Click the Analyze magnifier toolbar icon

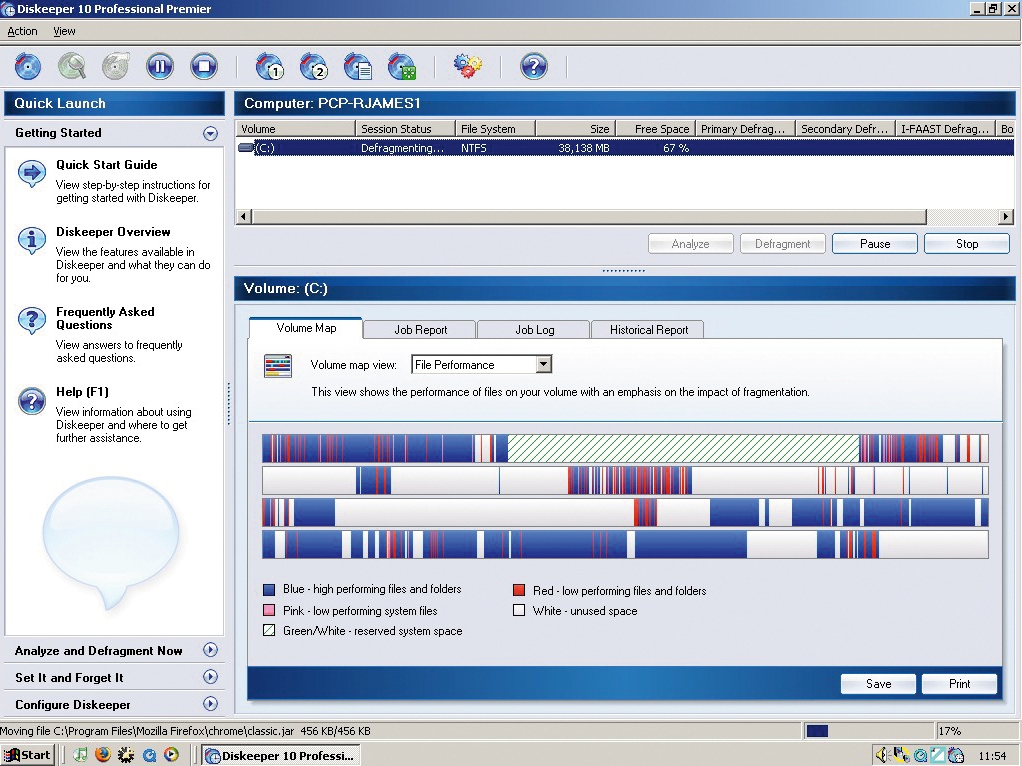(x=72, y=66)
